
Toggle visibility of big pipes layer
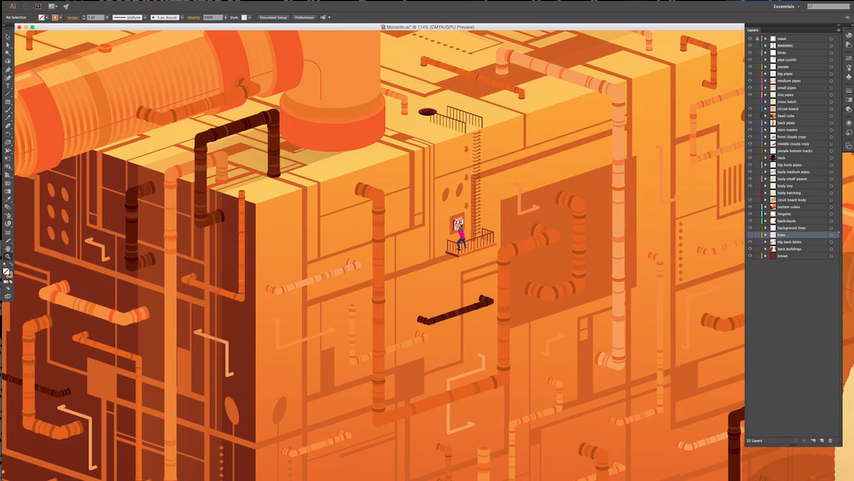tap(750, 73)
